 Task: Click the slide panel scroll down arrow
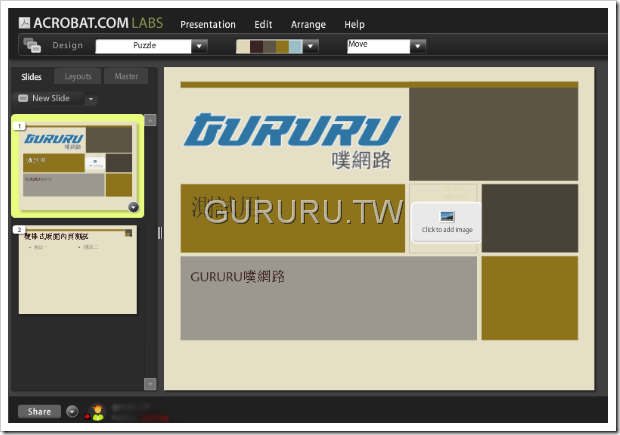pos(150,384)
